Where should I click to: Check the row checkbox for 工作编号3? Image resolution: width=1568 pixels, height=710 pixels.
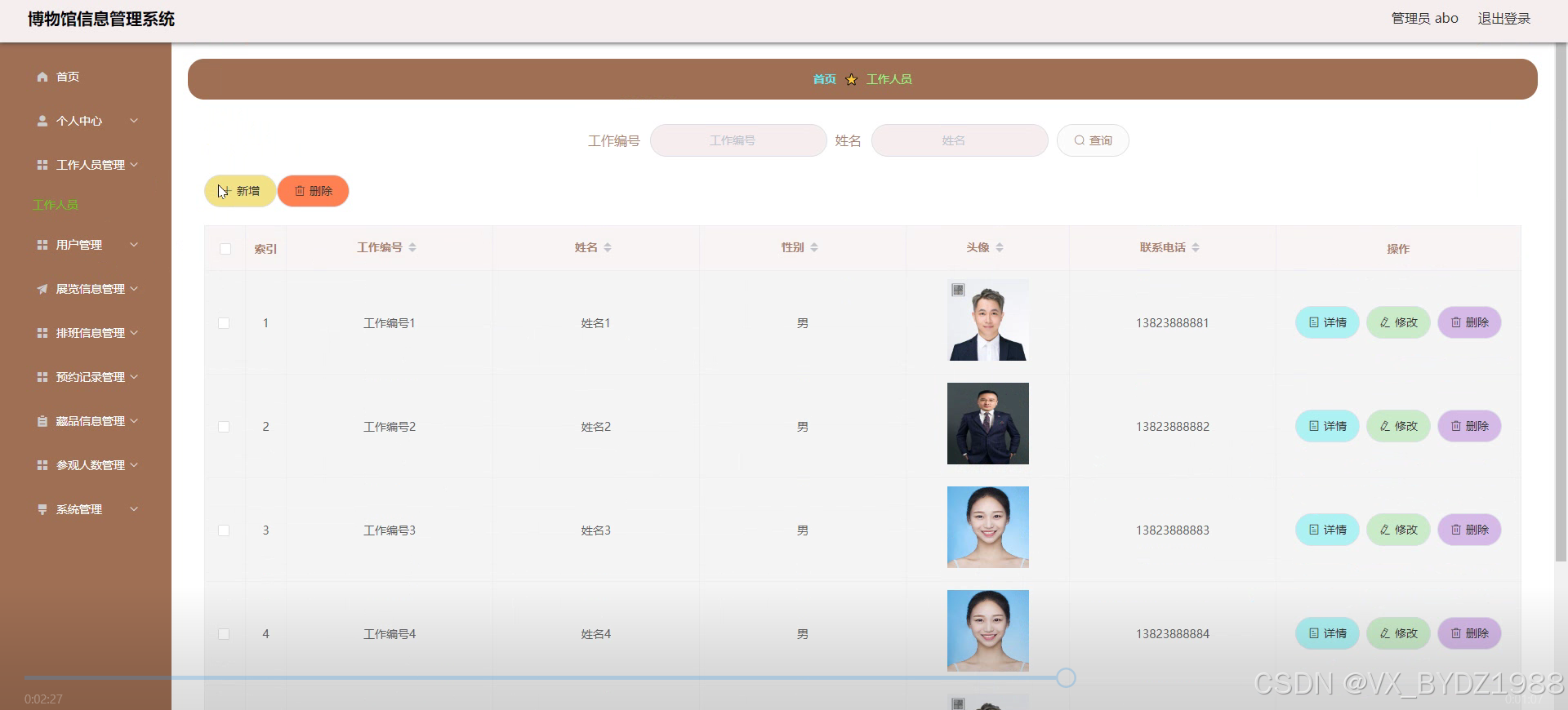click(224, 530)
